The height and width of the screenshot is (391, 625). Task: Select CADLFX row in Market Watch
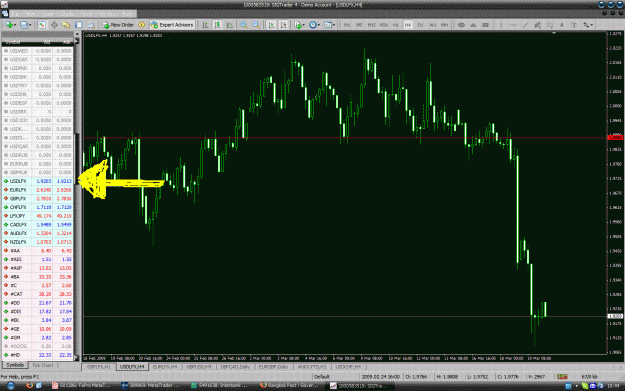coord(38,224)
